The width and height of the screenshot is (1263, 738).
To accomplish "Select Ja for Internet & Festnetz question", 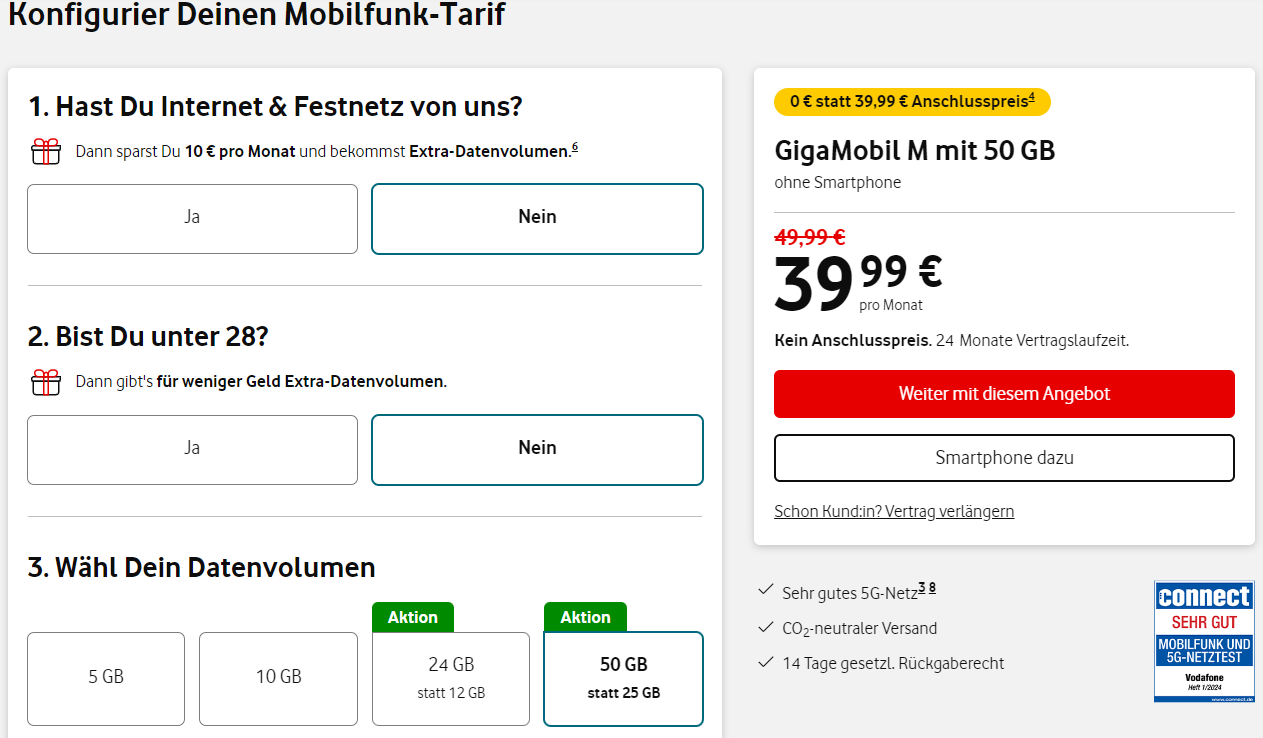I will tap(192, 218).
